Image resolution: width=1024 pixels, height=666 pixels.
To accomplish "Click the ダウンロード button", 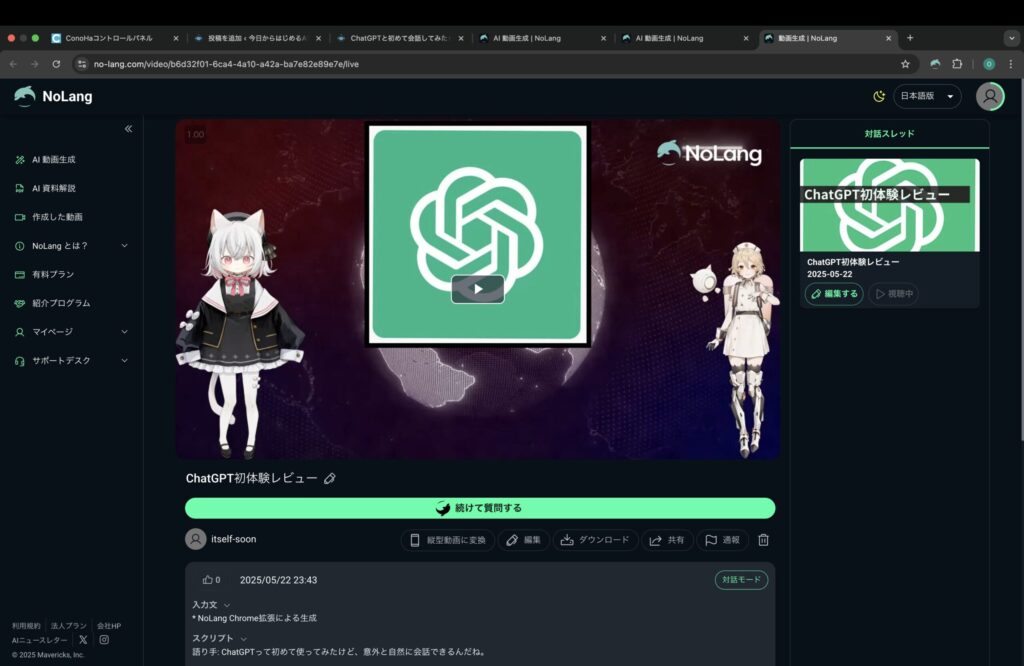I will tap(595, 540).
